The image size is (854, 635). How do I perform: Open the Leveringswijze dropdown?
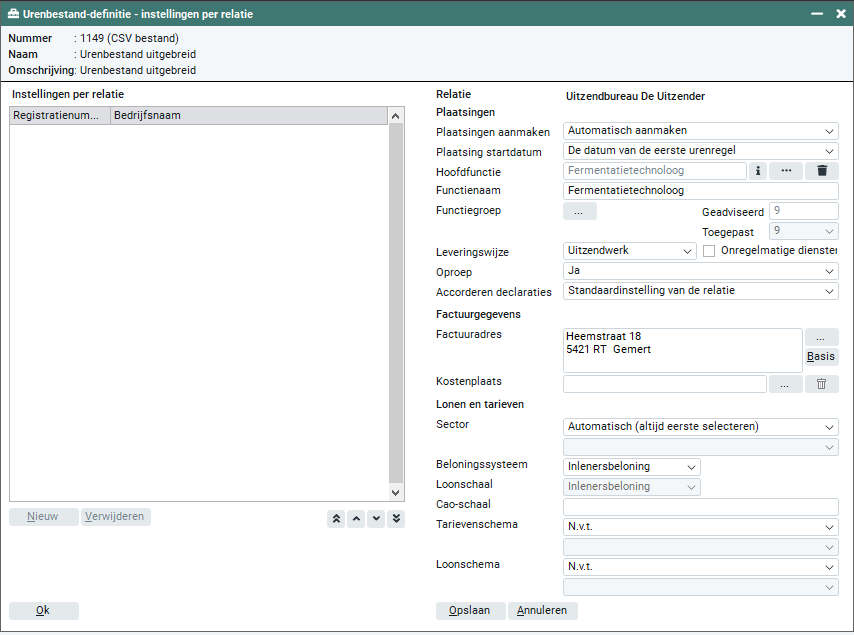(x=629, y=251)
